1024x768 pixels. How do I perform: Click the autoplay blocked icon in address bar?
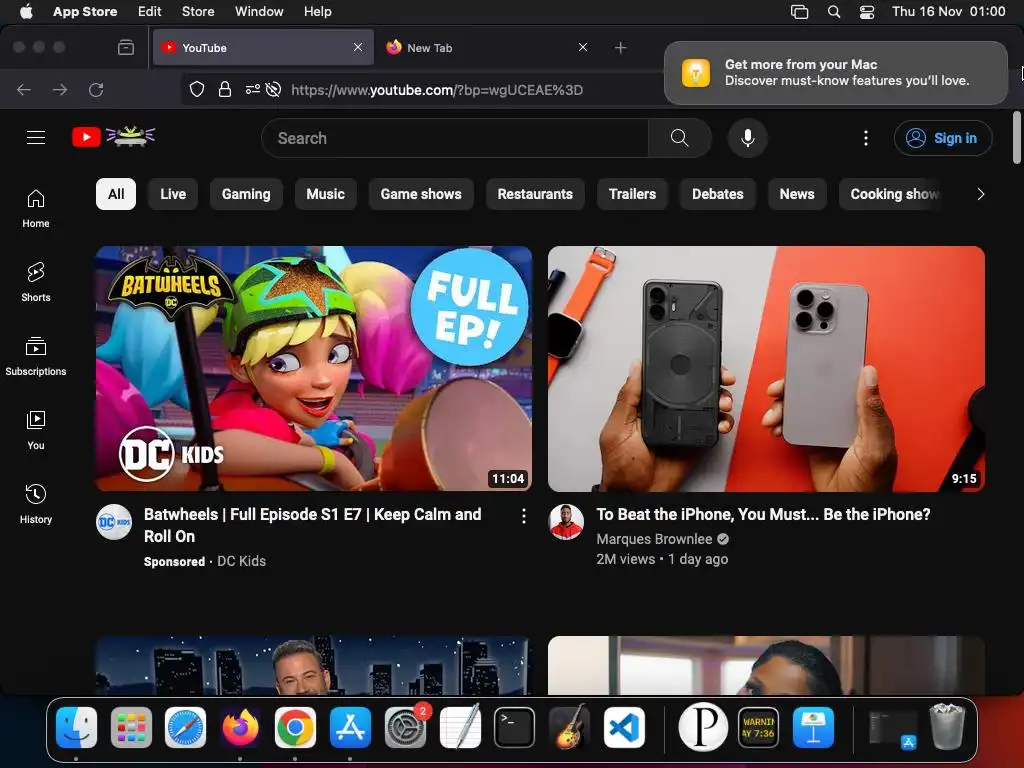(x=274, y=89)
